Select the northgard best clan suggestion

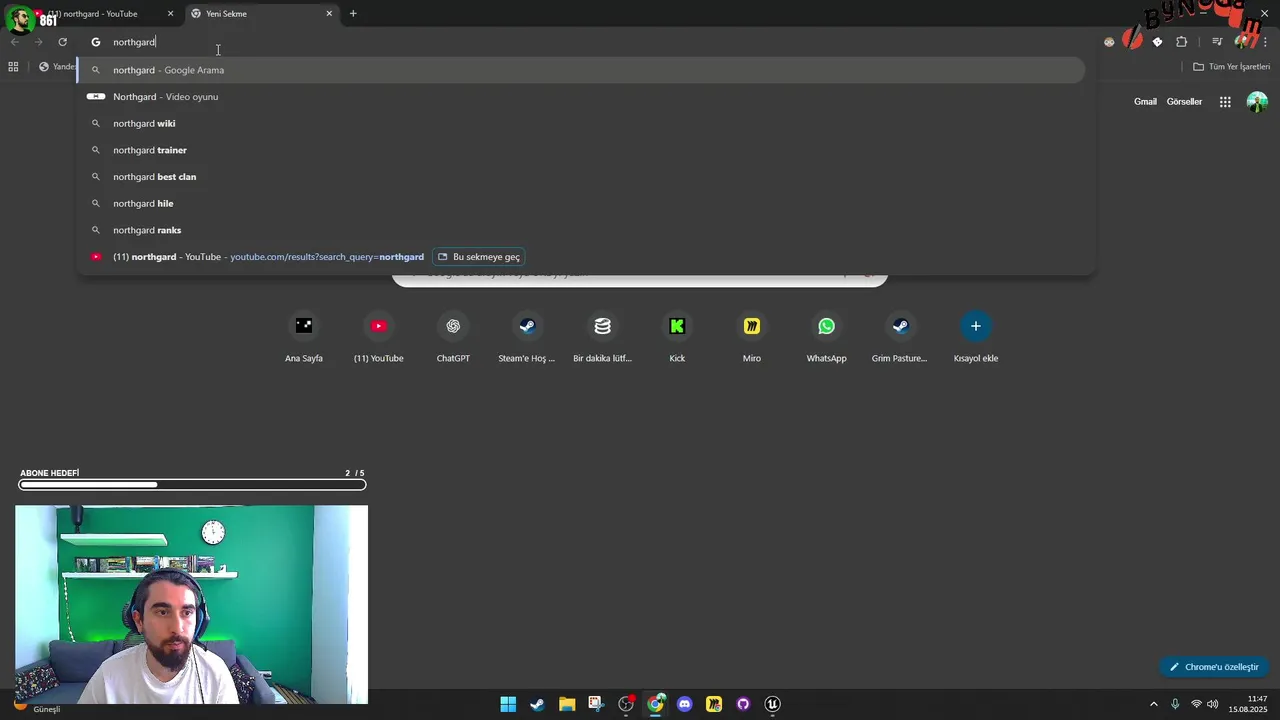[582, 177]
